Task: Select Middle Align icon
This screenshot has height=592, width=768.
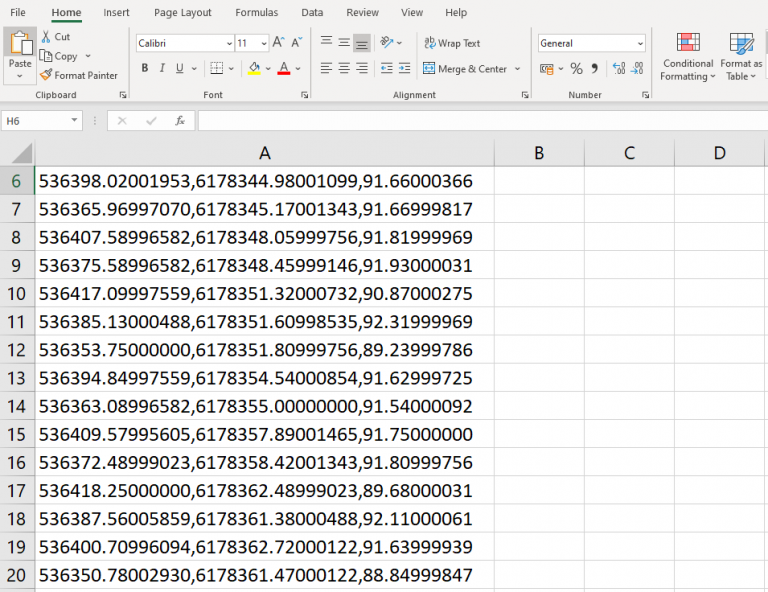Action: pos(344,42)
